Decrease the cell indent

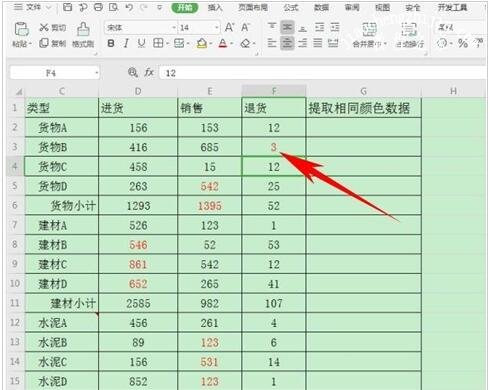point(319,27)
